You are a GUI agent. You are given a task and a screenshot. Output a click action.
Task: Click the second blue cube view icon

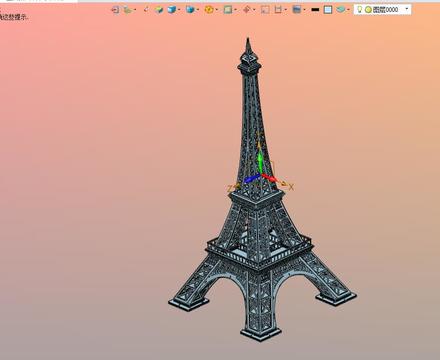(190, 10)
